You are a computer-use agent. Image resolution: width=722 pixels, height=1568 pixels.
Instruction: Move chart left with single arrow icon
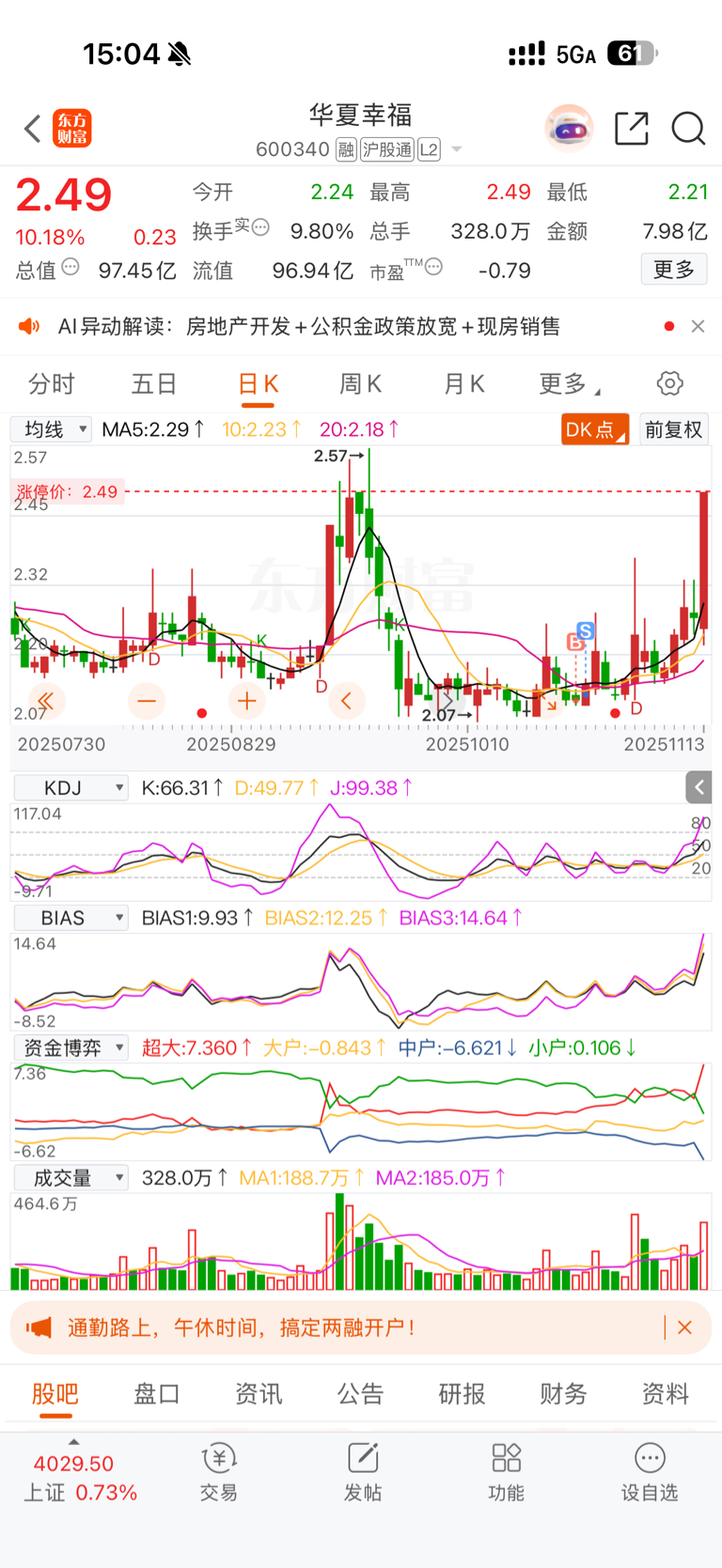347,700
